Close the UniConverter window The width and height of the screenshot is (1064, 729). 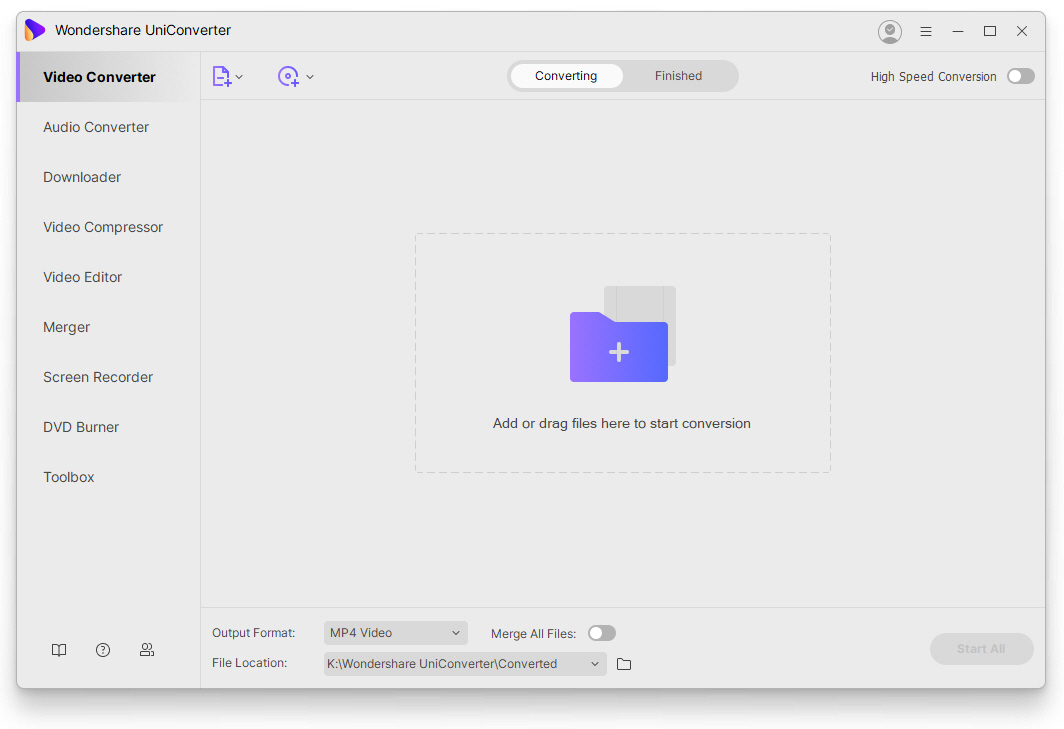[1022, 31]
